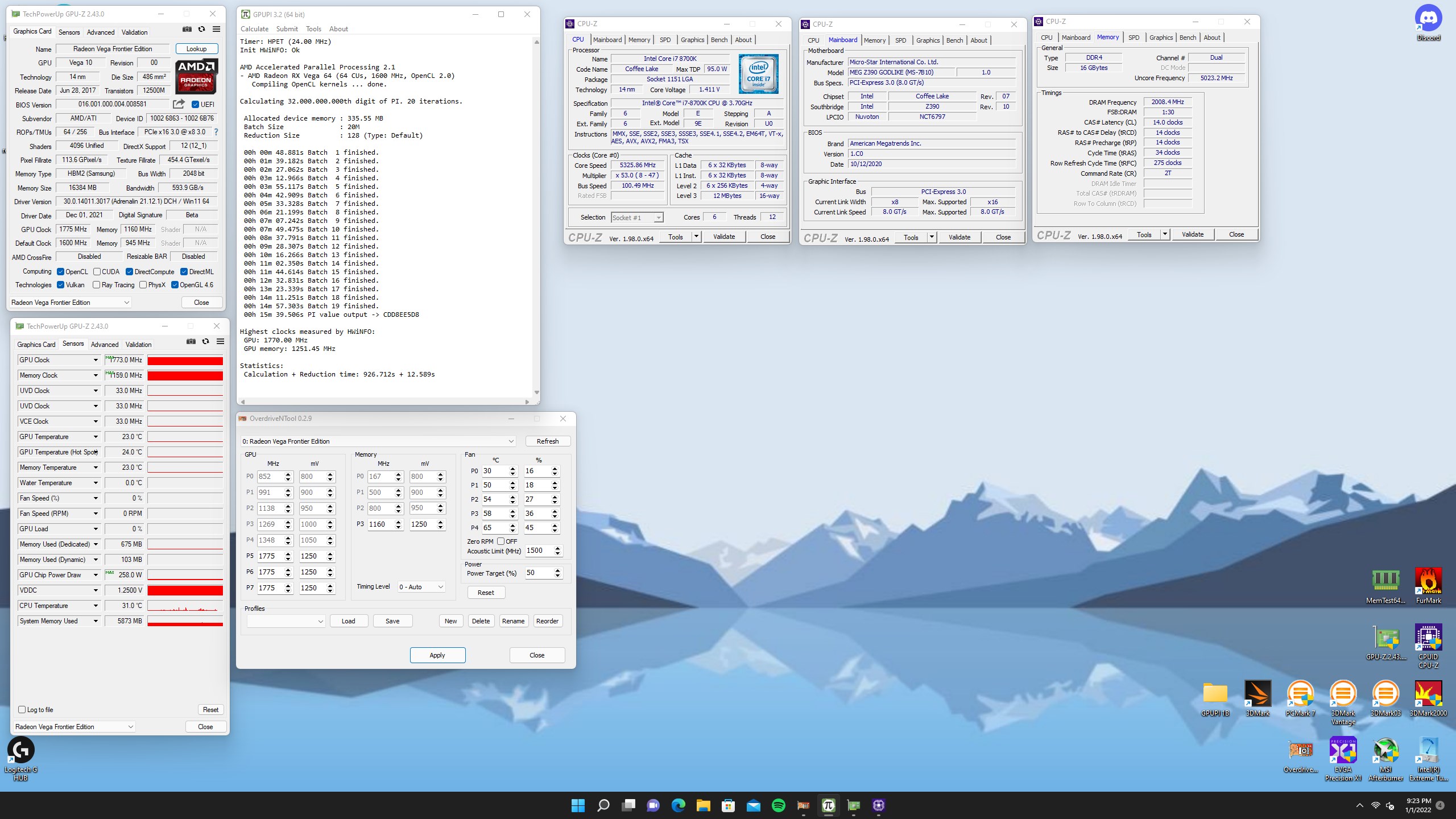Click the GPUPI horizontal scrollbar right arrow

[x=527, y=402]
